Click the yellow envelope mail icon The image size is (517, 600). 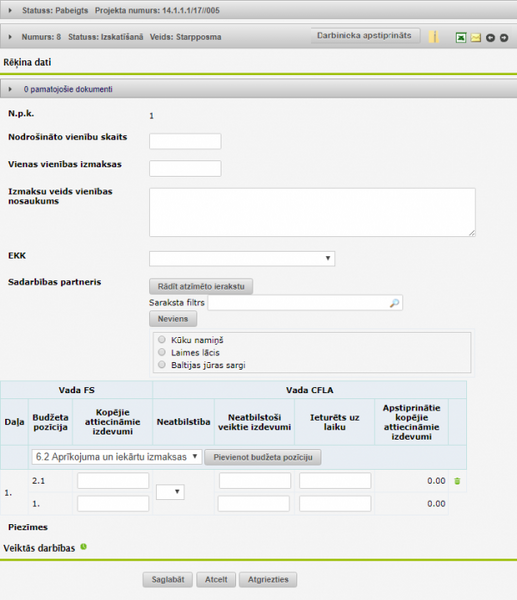pyautogui.click(x=476, y=38)
